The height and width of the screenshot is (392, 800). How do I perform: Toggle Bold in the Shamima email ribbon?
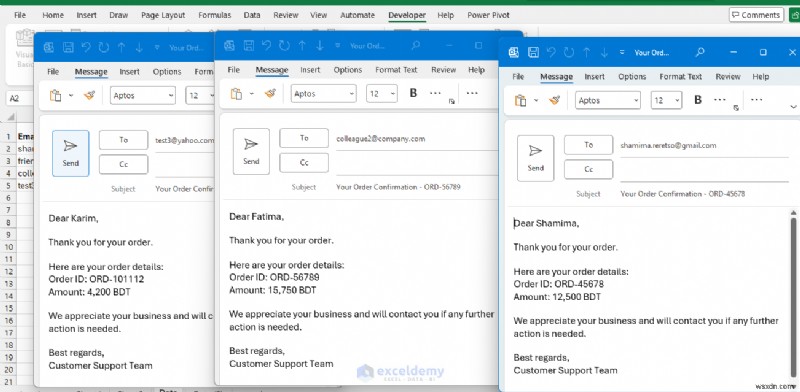pos(698,100)
